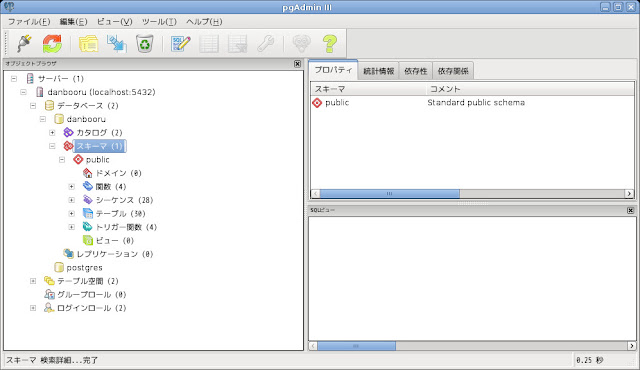Screen dimensions: 640x370
Task: Click the データベース (2) database stack icon
Action: (x=49, y=106)
